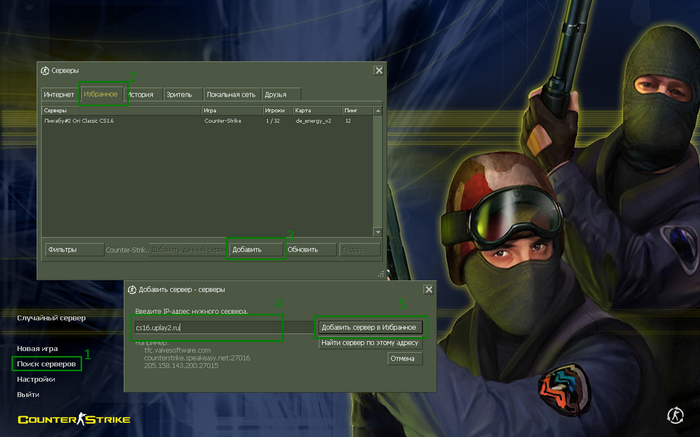Viewport: 700px width, 437px height.
Task: Close the Серверы window
Action: click(x=379, y=71)
